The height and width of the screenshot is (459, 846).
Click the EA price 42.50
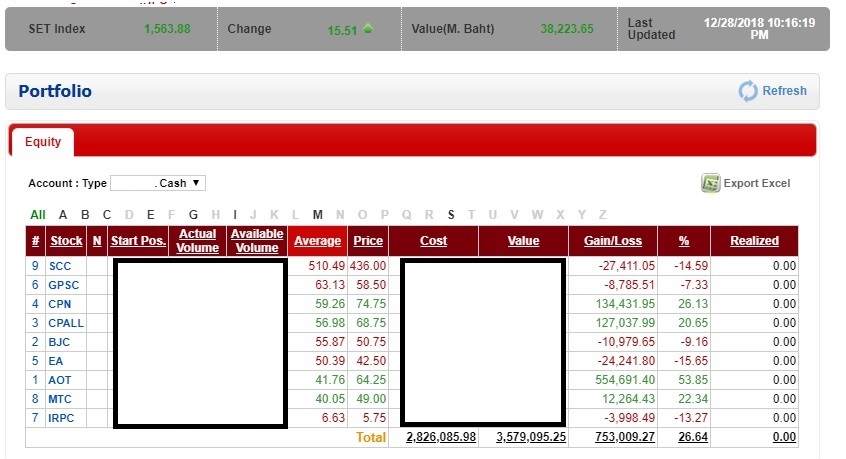click(x=371, y=361)
